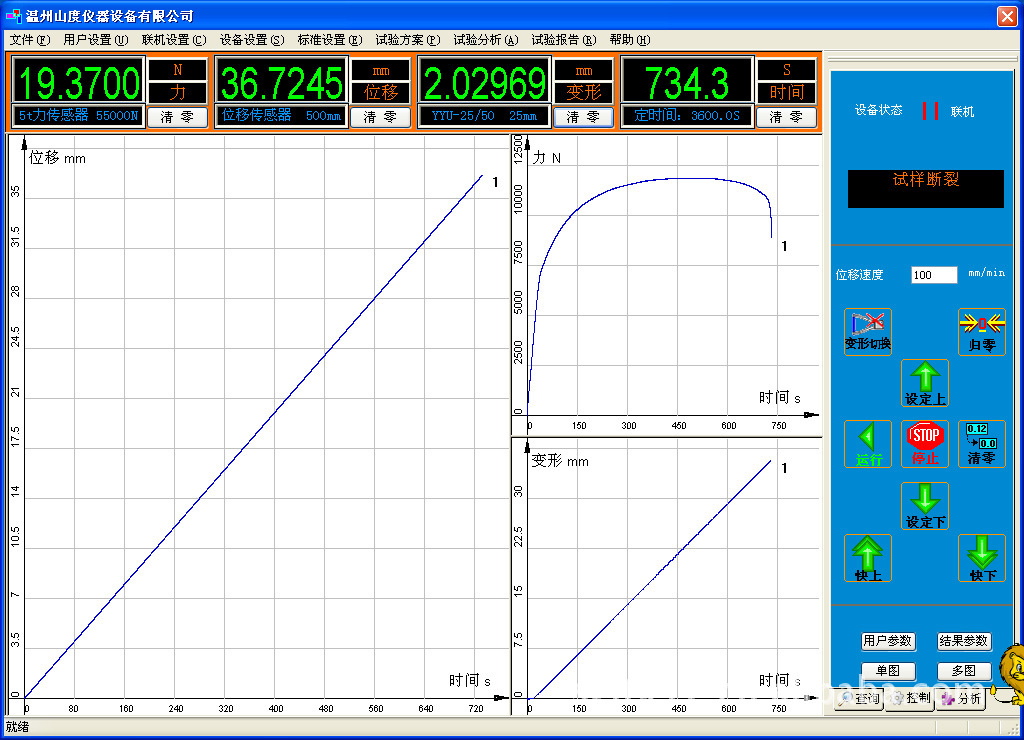This screenshot has height=740, width=1024.
Task: Click the 快下 fast-down double arrow
Action: (981, 557)
